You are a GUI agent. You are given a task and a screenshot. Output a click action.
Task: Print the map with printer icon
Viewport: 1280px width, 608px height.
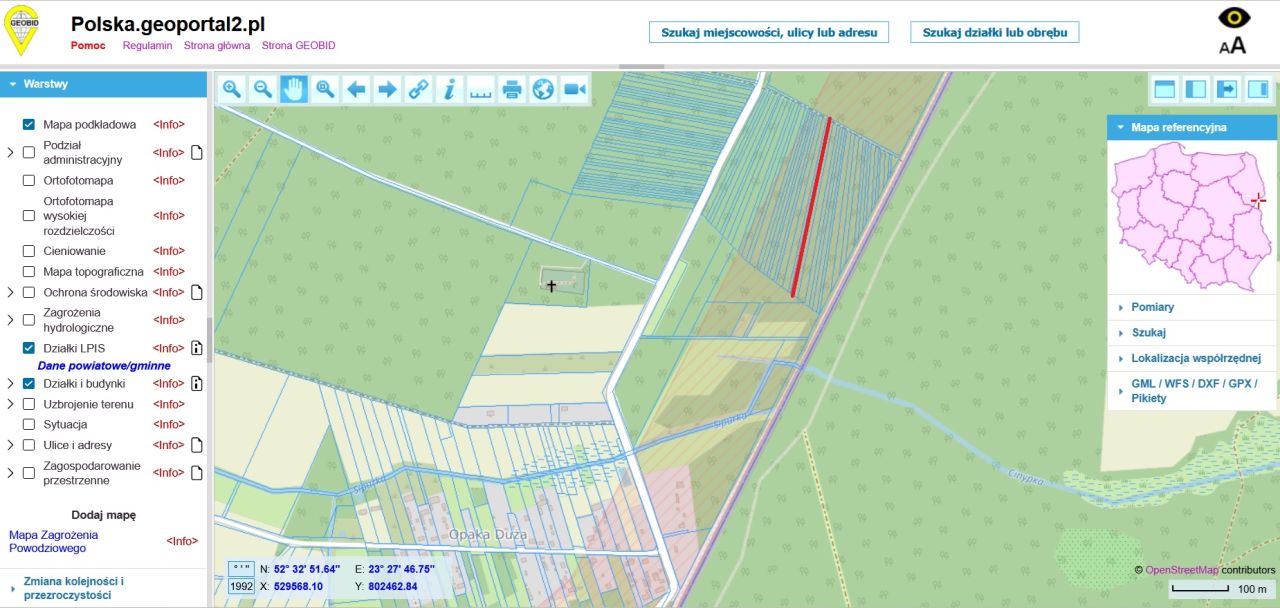[512, 89]
